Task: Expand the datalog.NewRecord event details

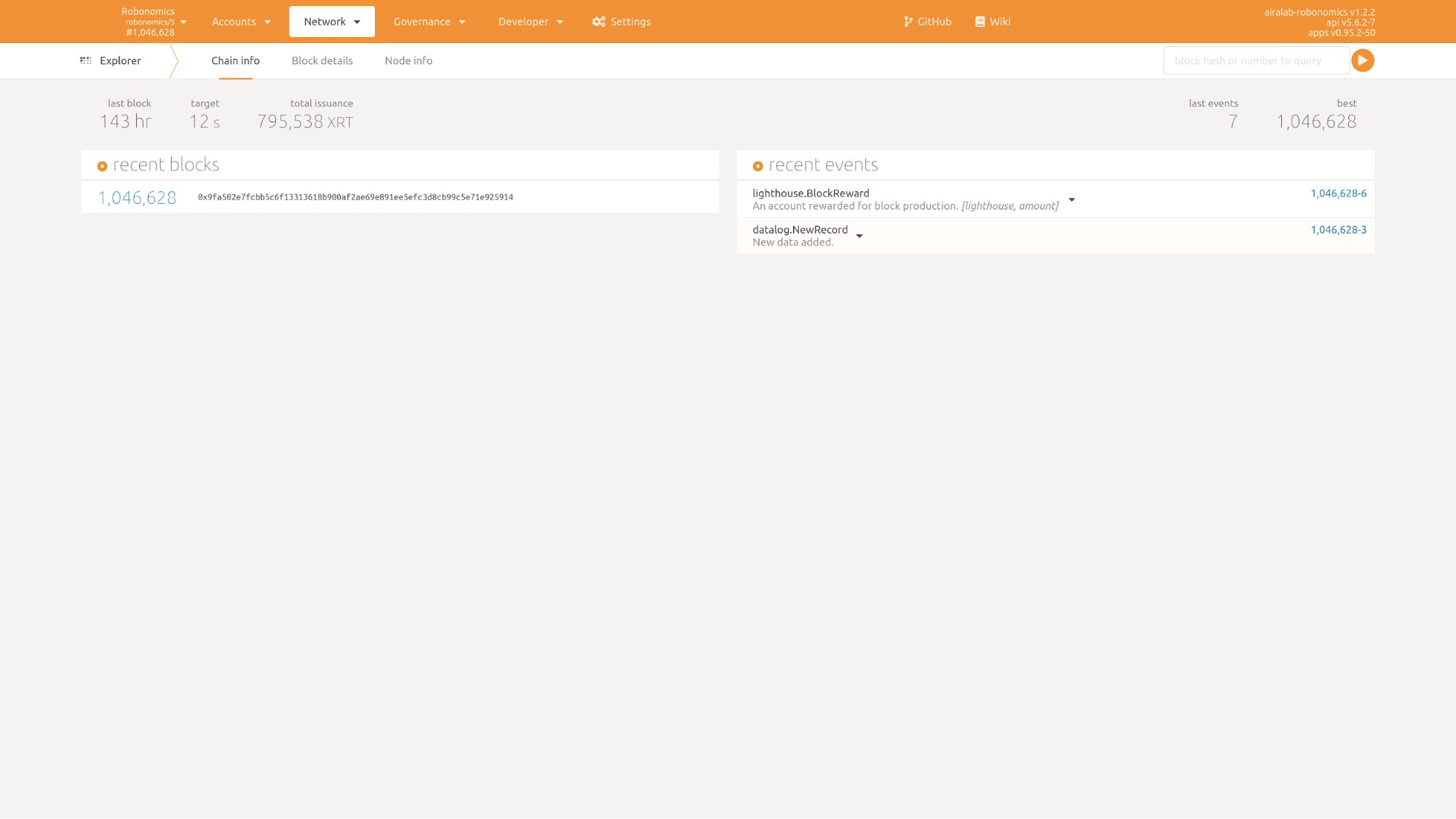Action: coord(859,236)
